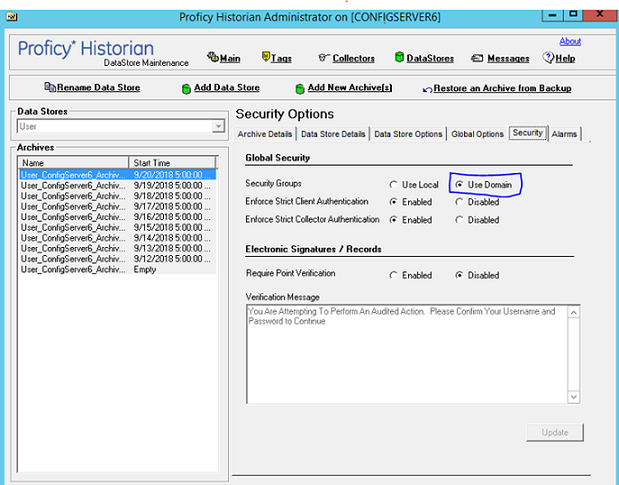Open the Help link
Screen dimensions: 619x485
click(x=565, y=58)
